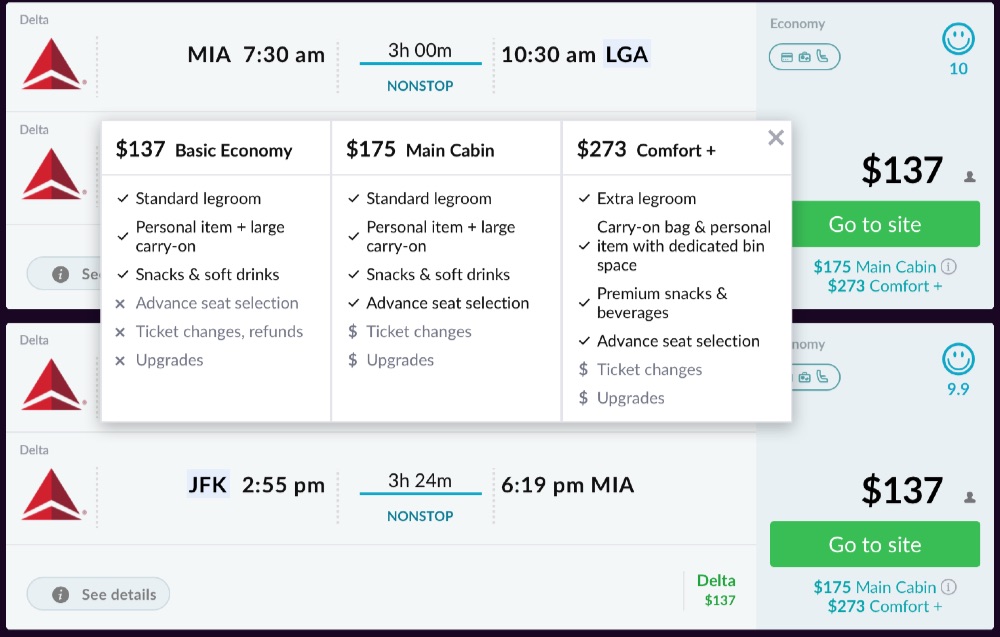The width and height of the screenshot is (1000, 637).
Task: Click the Delta logo beside JFK 2:55 pm
Action: 53,493
